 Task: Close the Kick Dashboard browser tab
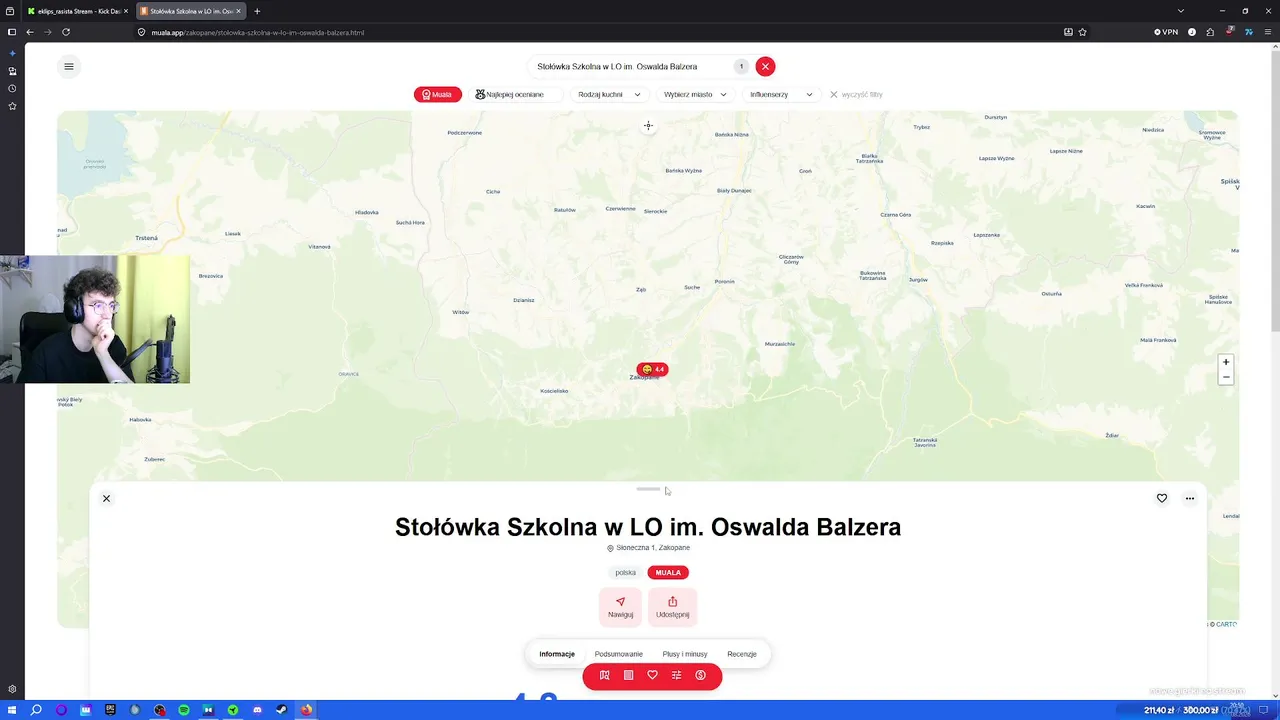pyautogui.click(x=126, y=11)
